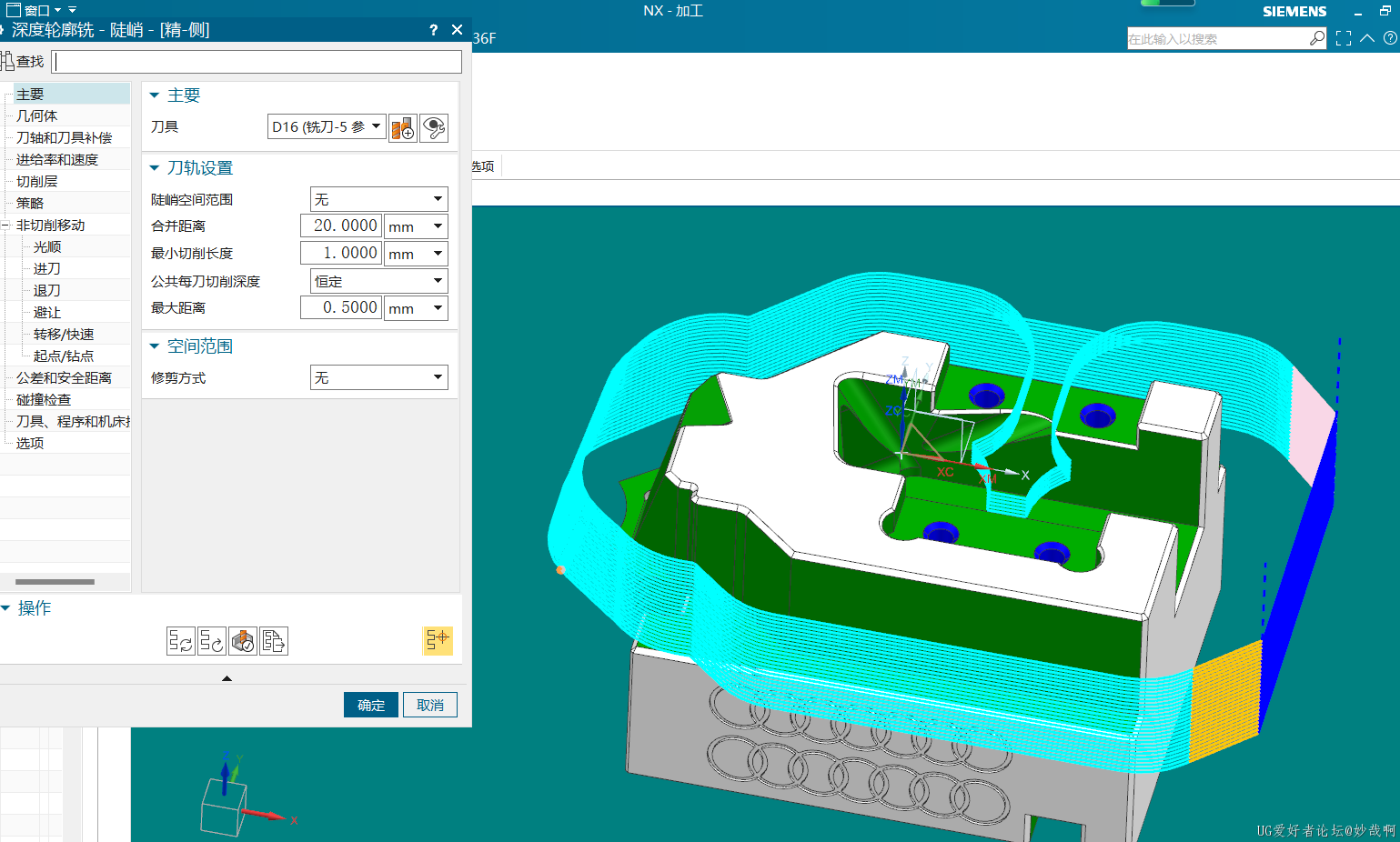Viewport: 1400px width, 842px height.
Task: Click the edit/display tool wrench icon
Action: [x=434, y=128]
